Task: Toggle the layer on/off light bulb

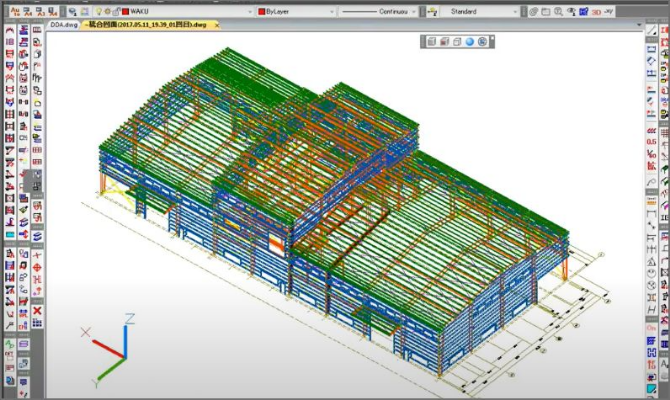Action: [99, 12]
